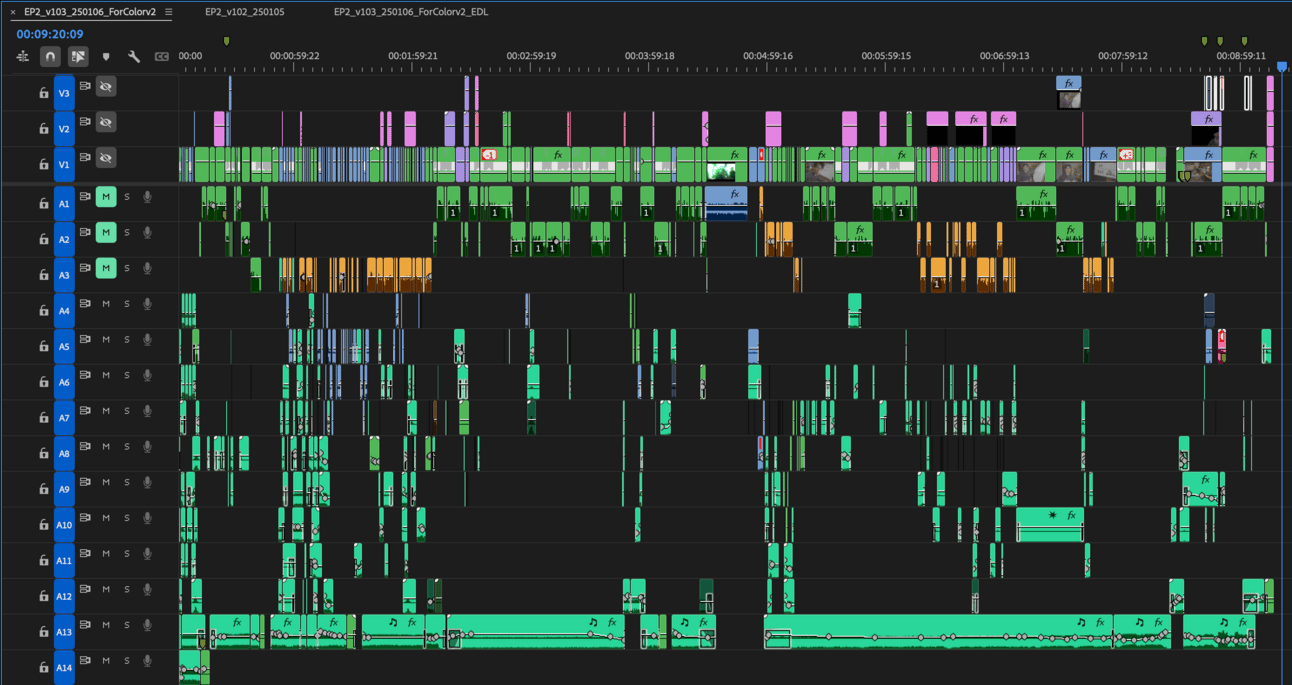Toggle A13 track targeting button

64,632
